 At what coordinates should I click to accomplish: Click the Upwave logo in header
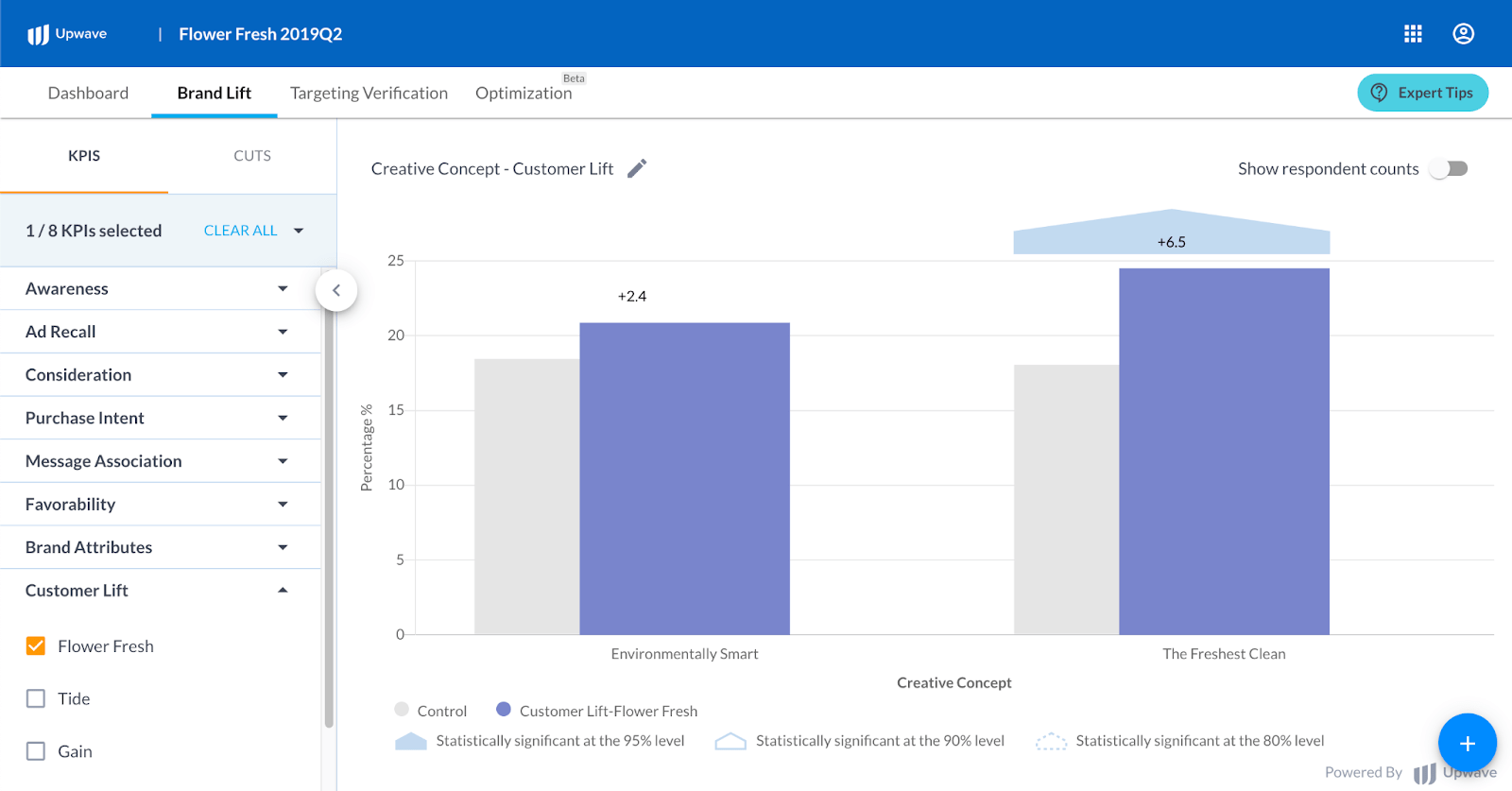pyautogui.click(x=67, y=34)
